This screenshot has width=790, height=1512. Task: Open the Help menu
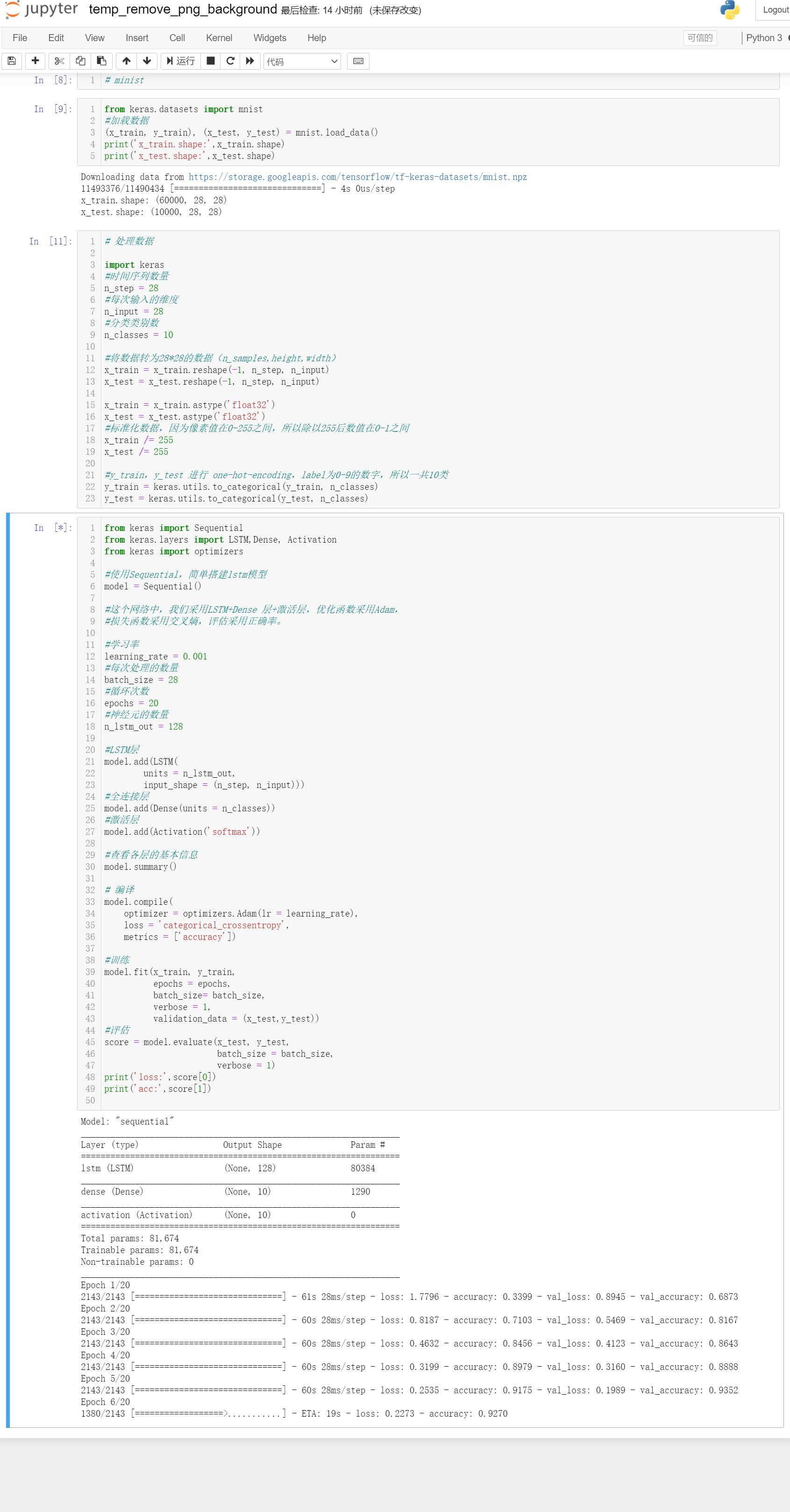pyautogui.click(x=317, y=37)
